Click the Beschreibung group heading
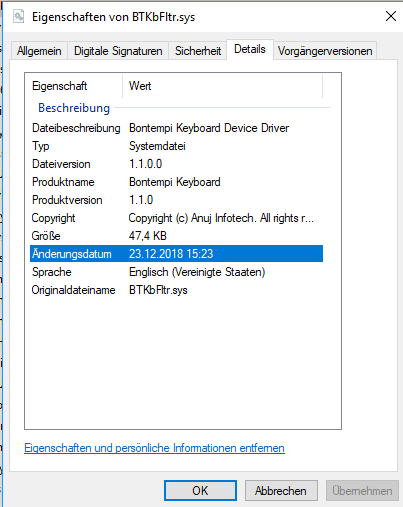Screen dimensions: 403x507 pos(74,108)
